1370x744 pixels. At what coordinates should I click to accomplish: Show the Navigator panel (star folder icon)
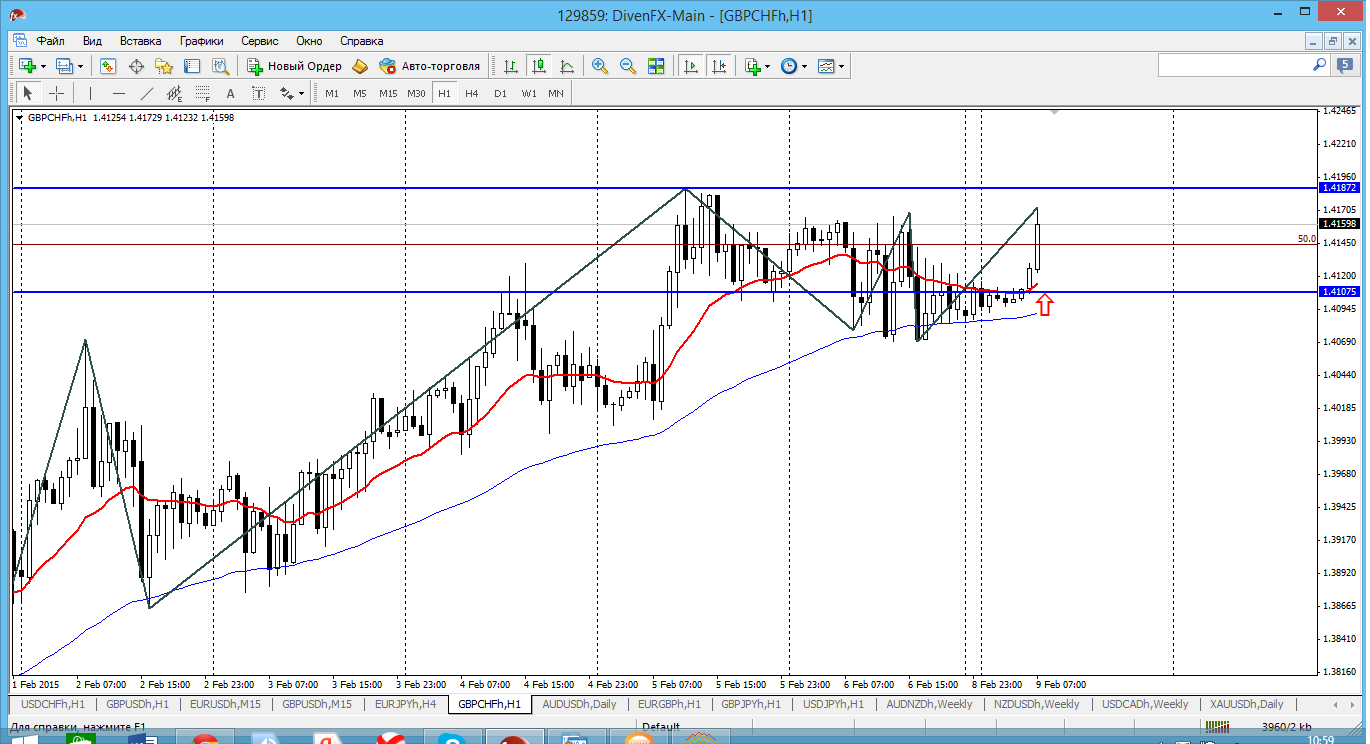coord(164,66)
